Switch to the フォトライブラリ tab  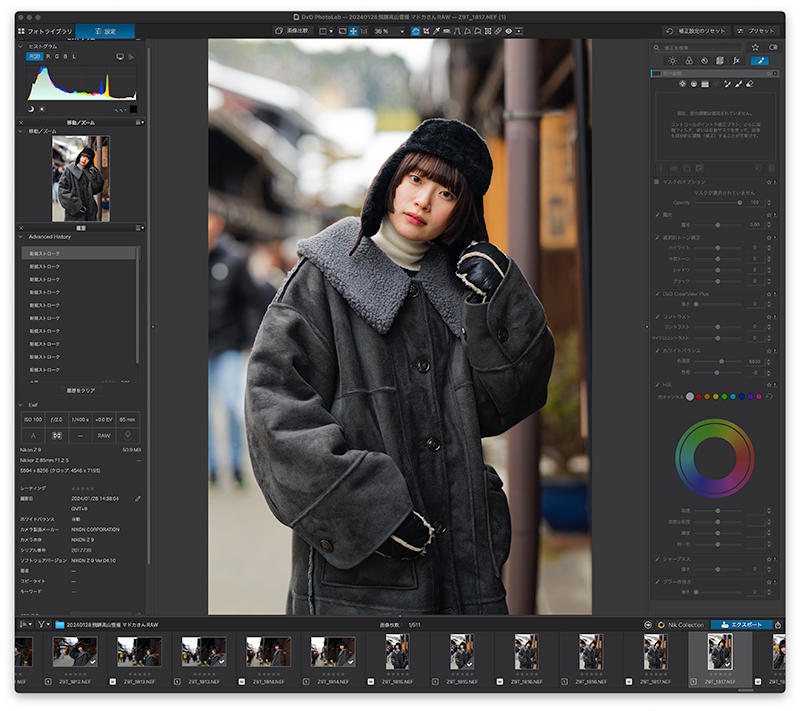pos(45,31)
